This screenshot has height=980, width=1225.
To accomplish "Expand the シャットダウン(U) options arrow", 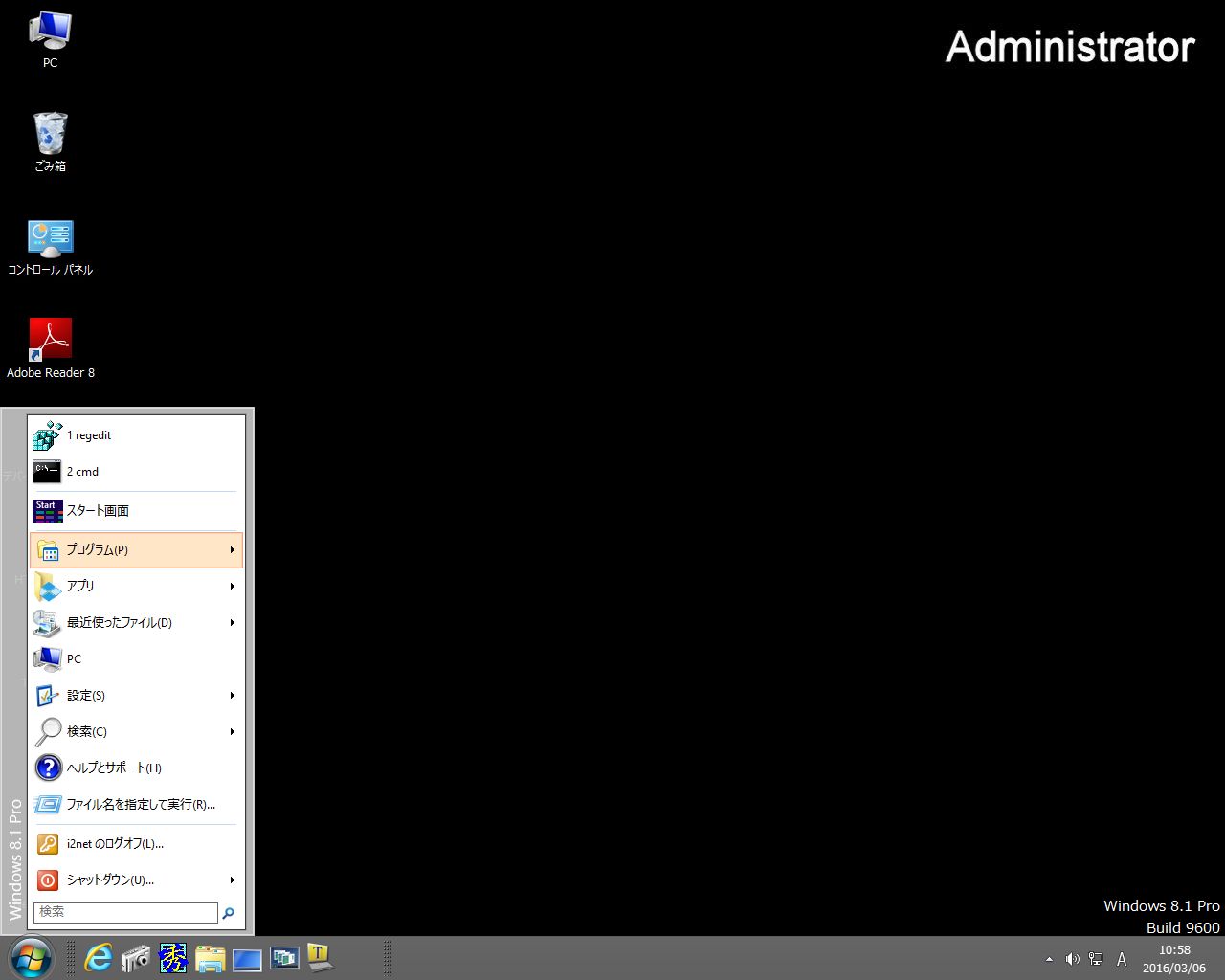I will tap(232, 880).
